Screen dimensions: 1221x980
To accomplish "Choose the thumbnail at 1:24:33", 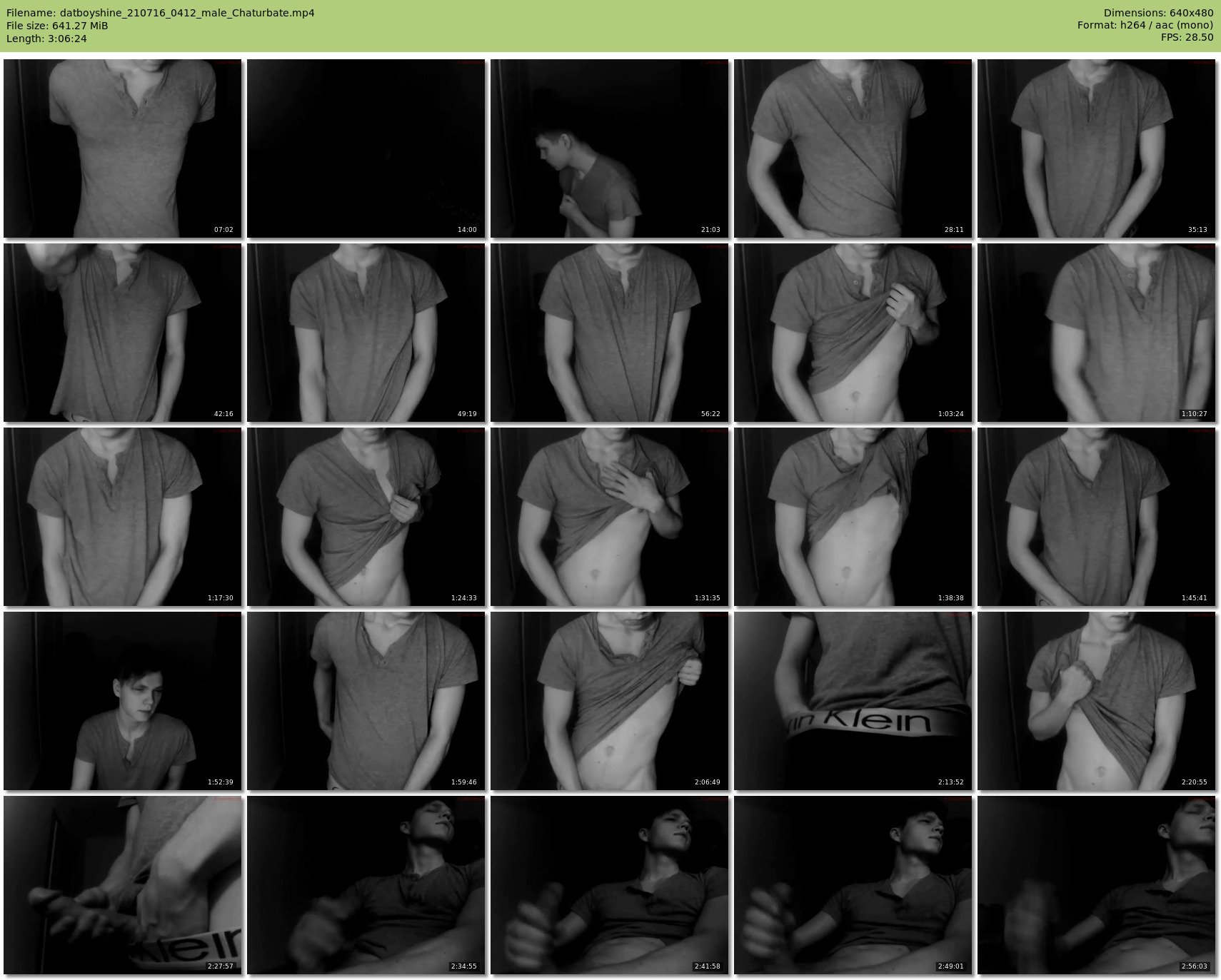I will tap(366, 517).
